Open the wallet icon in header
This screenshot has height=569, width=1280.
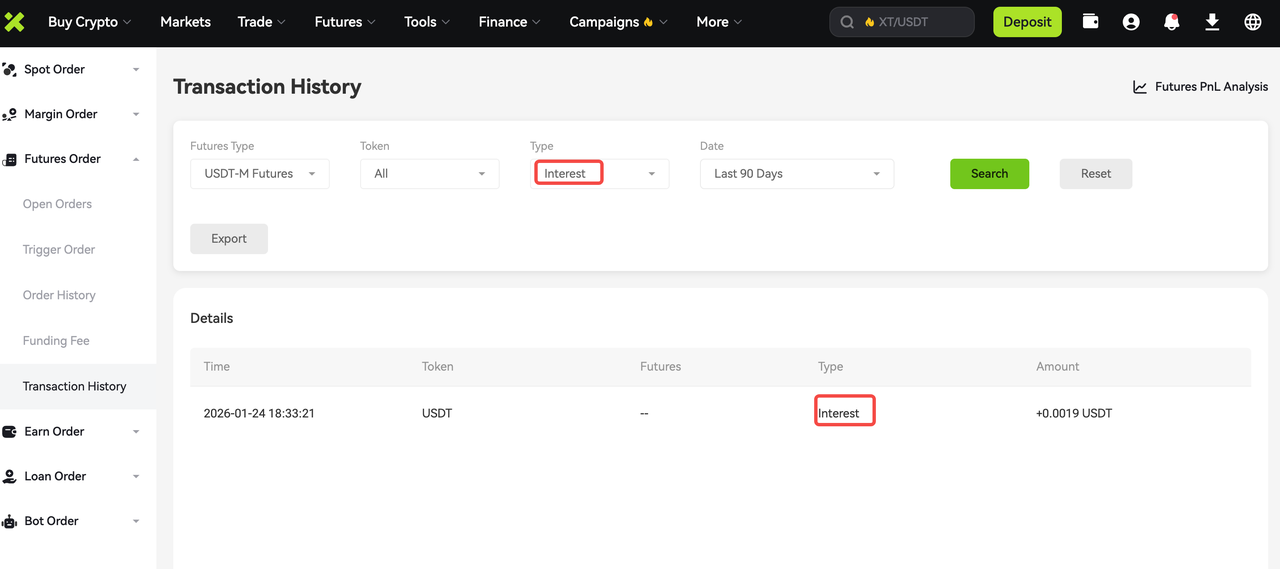pyautogui.click(x=1091, y=22)
